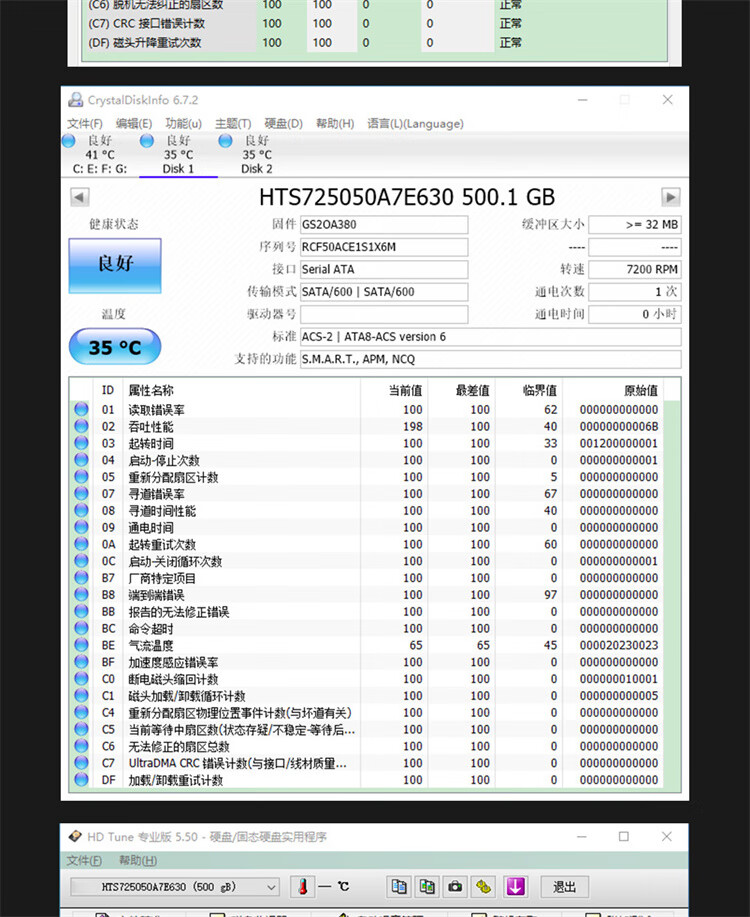Select row BC 命令超时
750x917 pixels.
(367, 629)
